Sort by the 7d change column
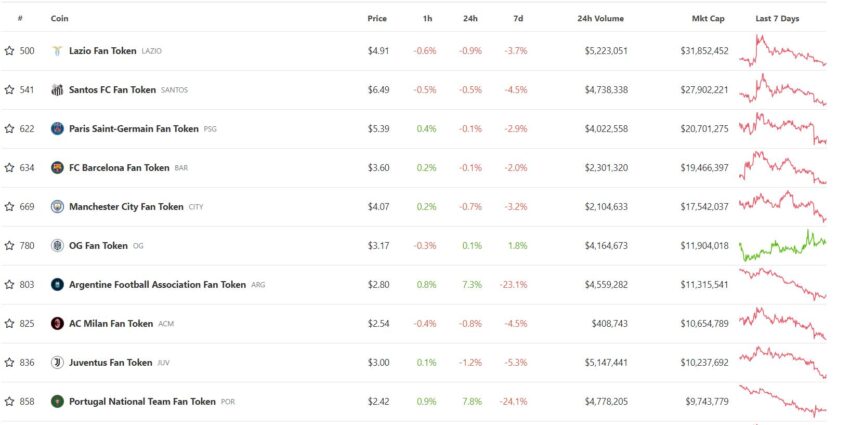The width and height of the screenshot is (850, 425). coord(518,18)
